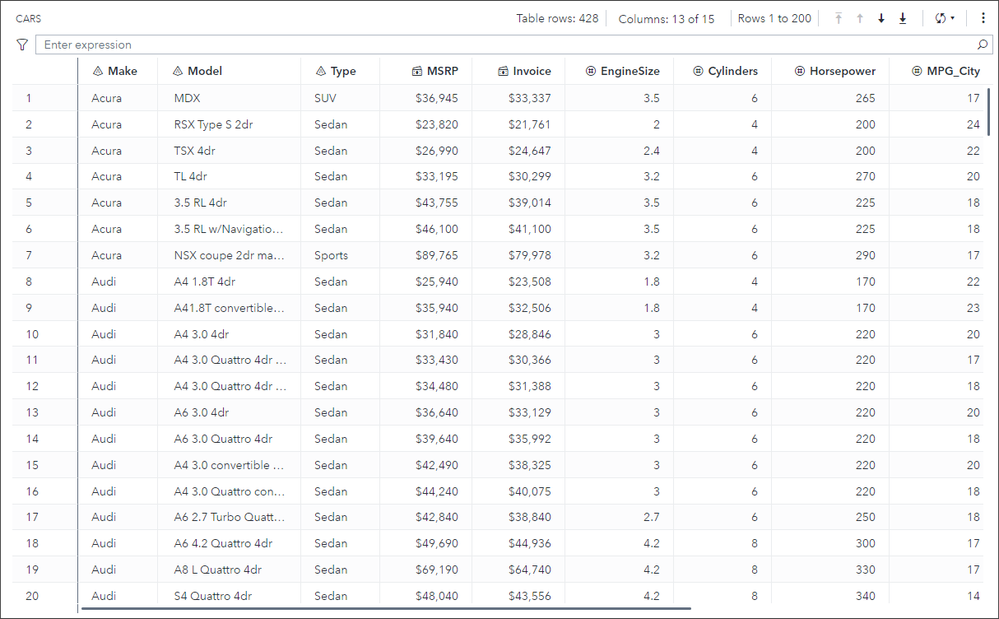Select the $21,761 invoice cell
The height and width of the screenshot is (619, 999).
click(x=519, y=124)
